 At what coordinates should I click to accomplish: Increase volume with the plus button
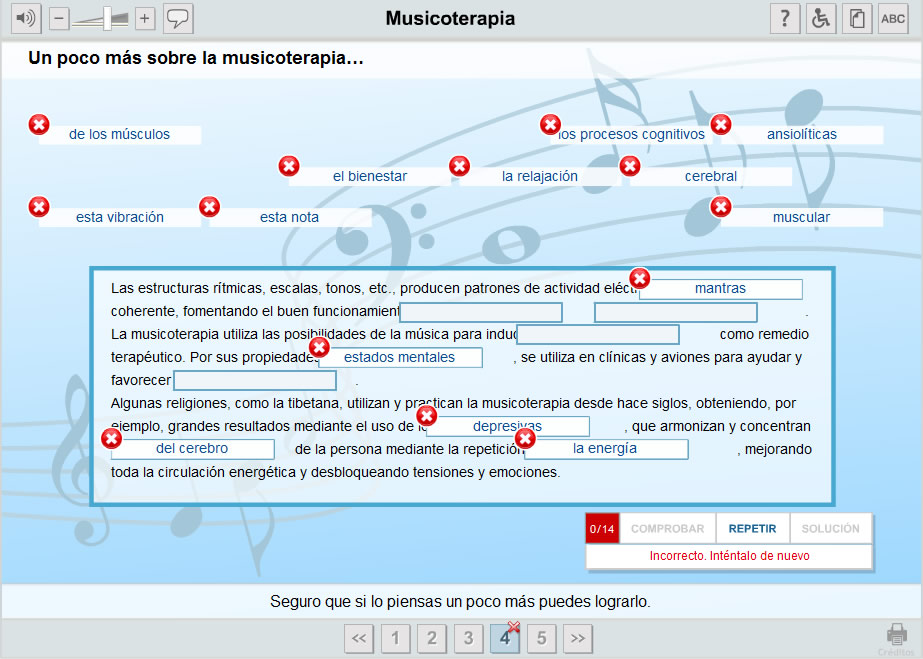click(x=145, y=19)
